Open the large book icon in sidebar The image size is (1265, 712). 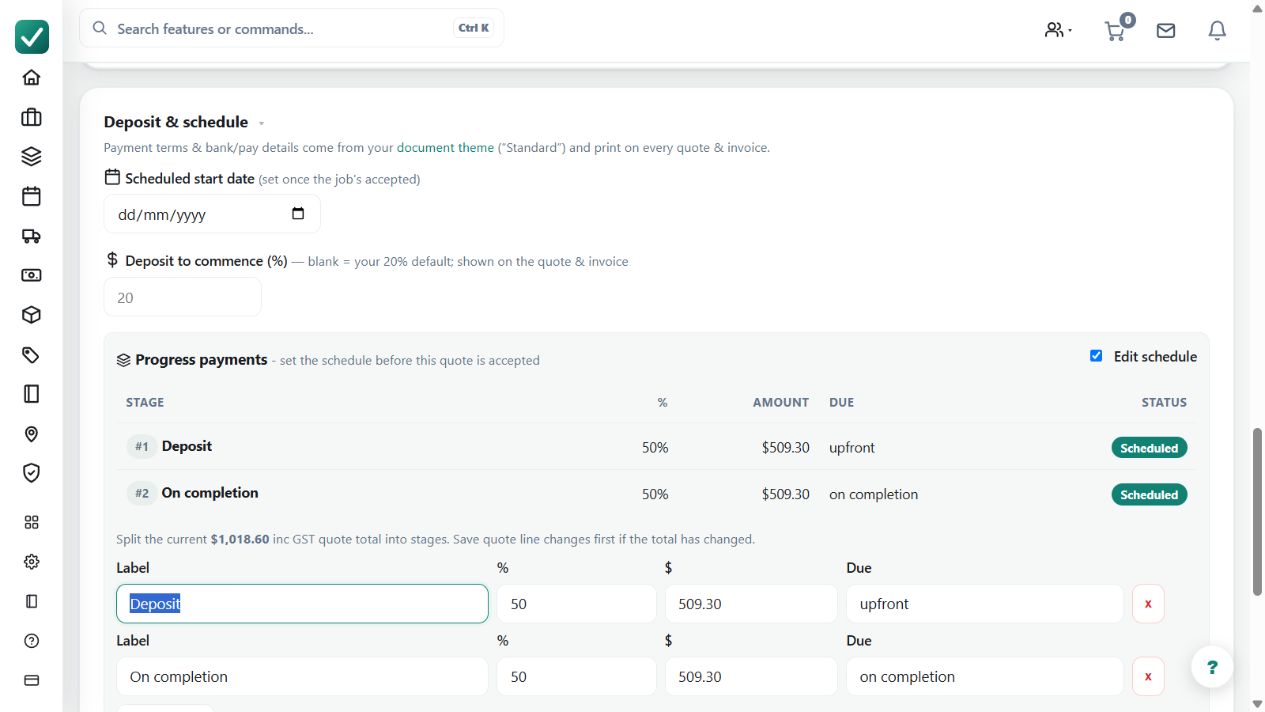(31, 394)
